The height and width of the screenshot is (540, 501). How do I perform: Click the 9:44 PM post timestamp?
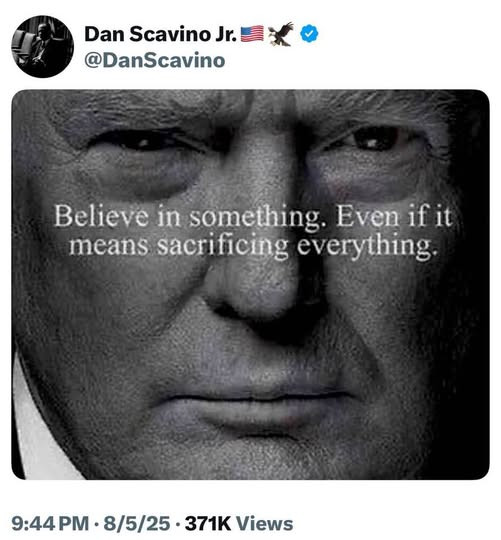(50, 523)
